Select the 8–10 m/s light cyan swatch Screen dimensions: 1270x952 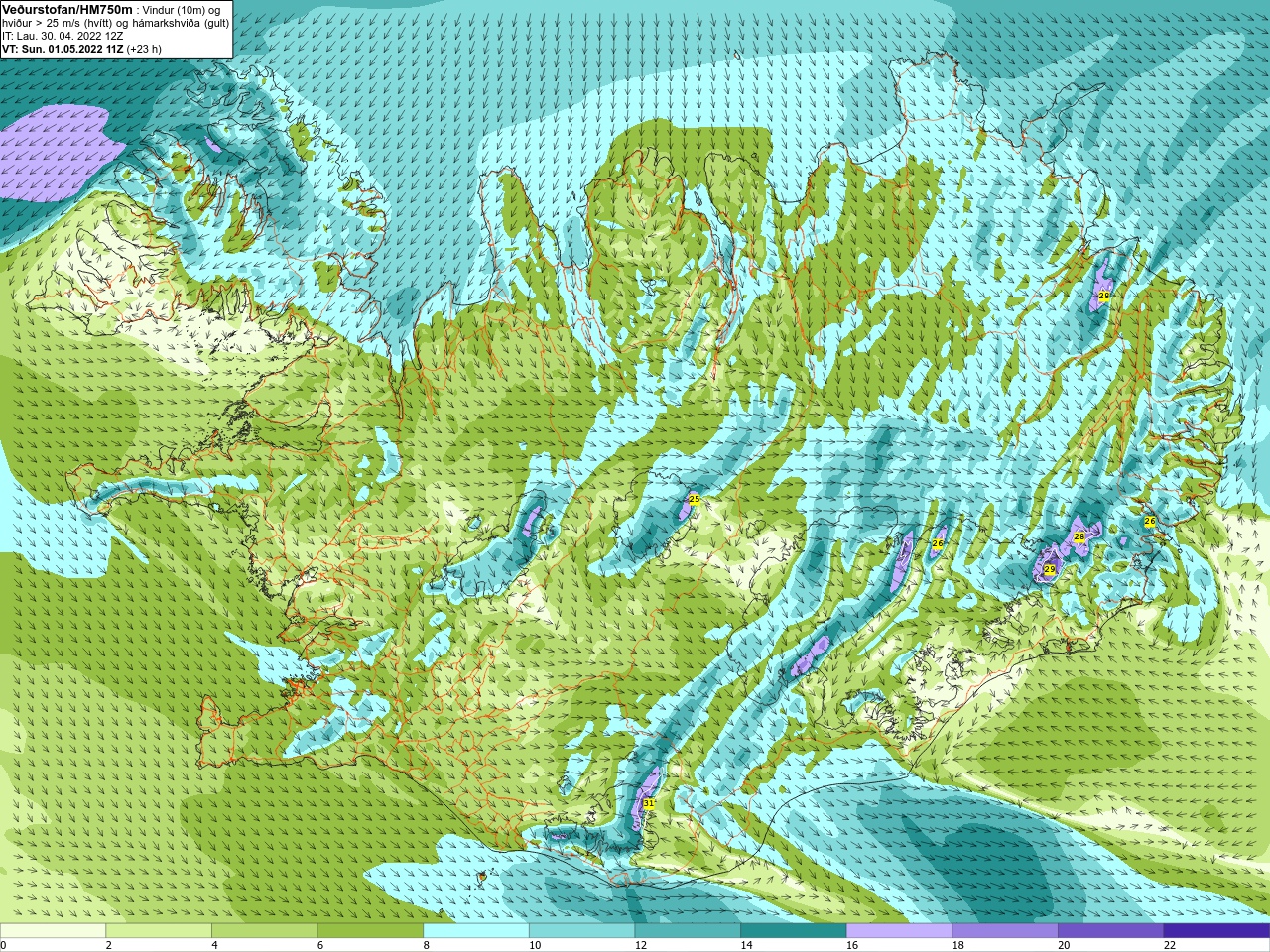[476, 931]
